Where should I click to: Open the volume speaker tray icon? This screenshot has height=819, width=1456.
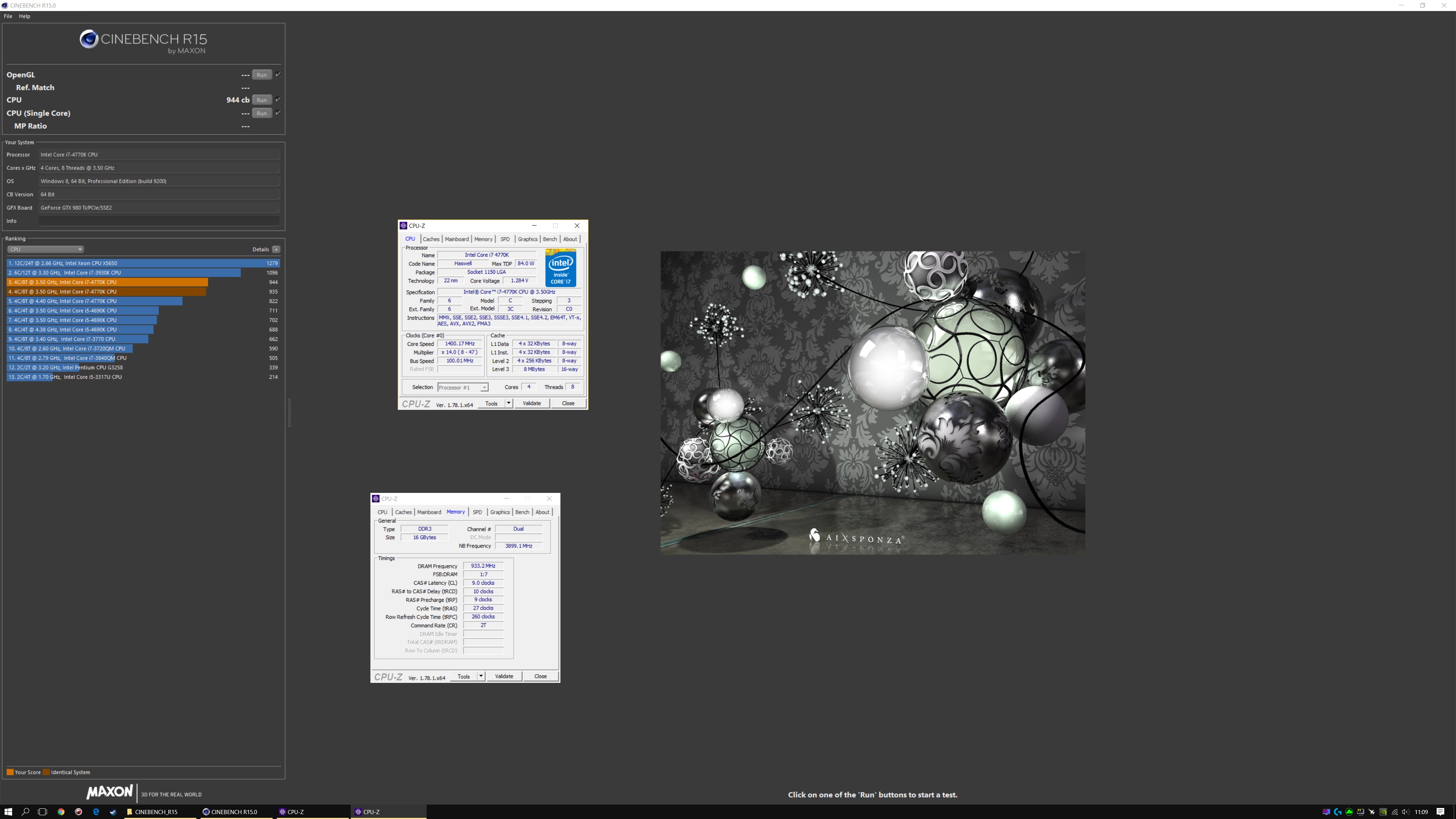1405,812
